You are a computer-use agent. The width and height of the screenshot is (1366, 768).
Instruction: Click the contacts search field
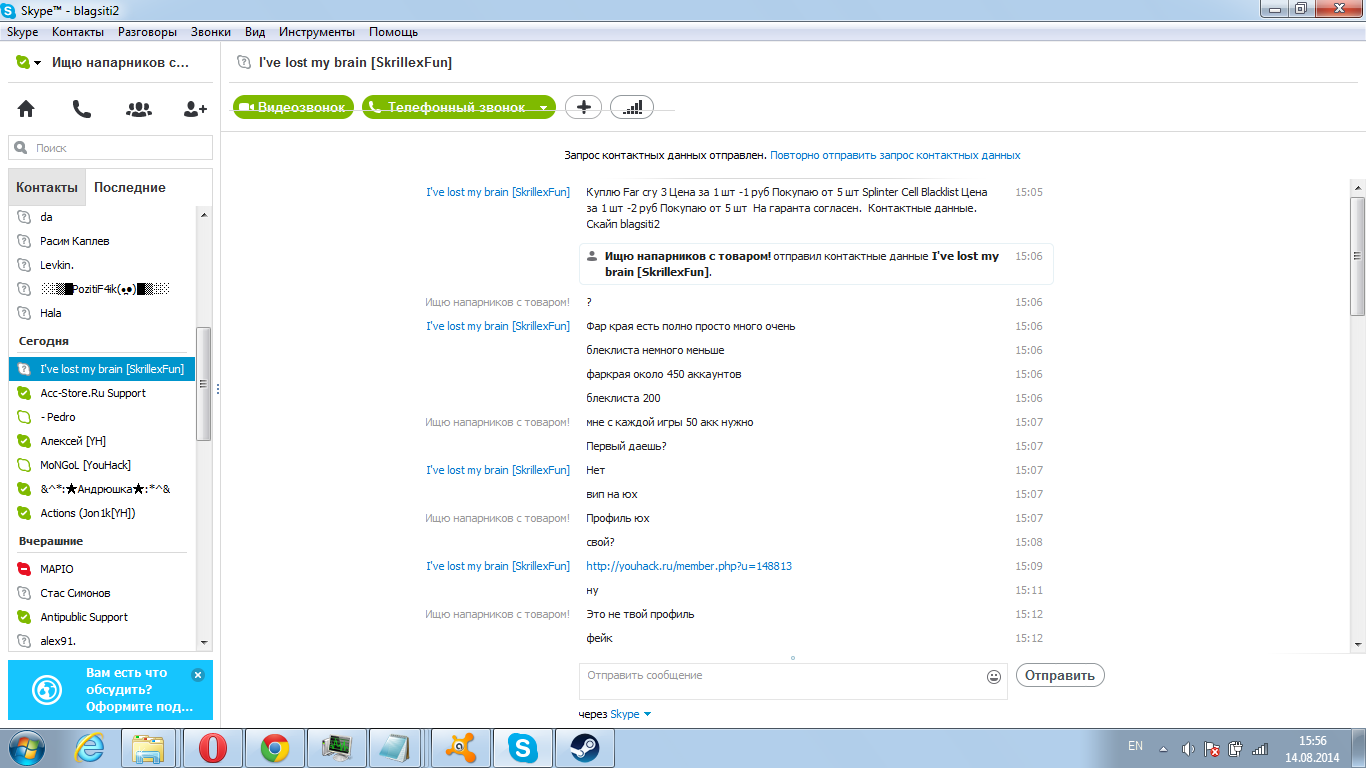[x=111, y=148]
